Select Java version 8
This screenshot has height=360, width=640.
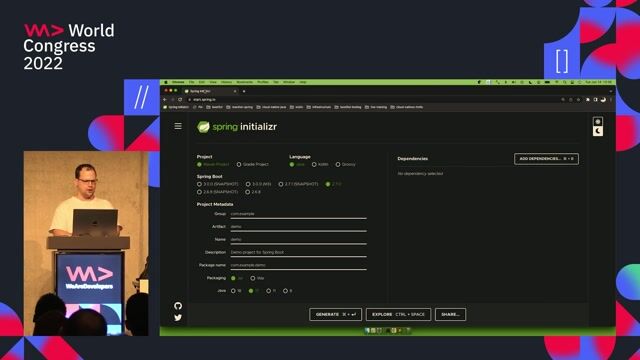point(288,291)
